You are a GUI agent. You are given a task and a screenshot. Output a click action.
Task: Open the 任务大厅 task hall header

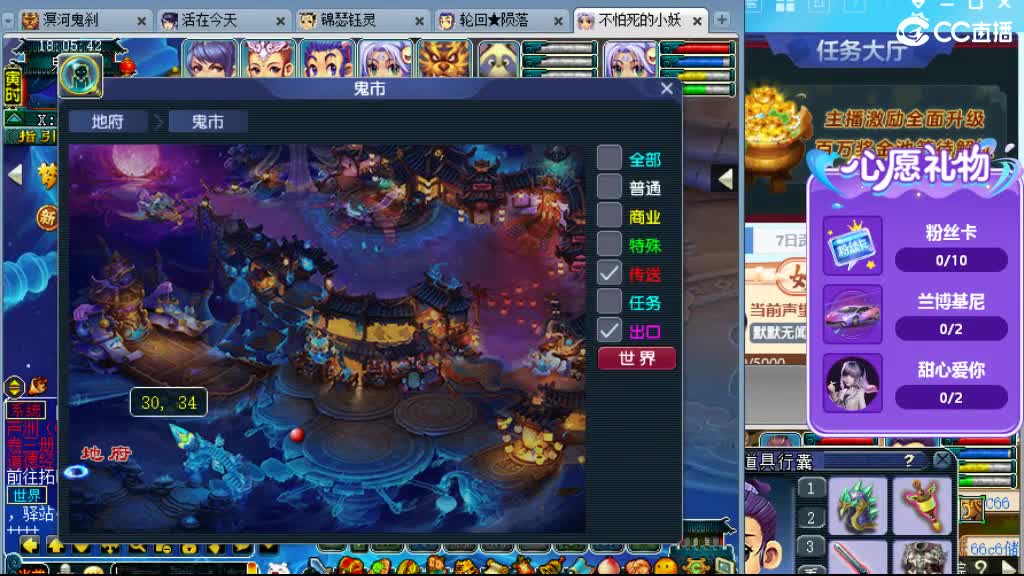[x=861, y=51]
